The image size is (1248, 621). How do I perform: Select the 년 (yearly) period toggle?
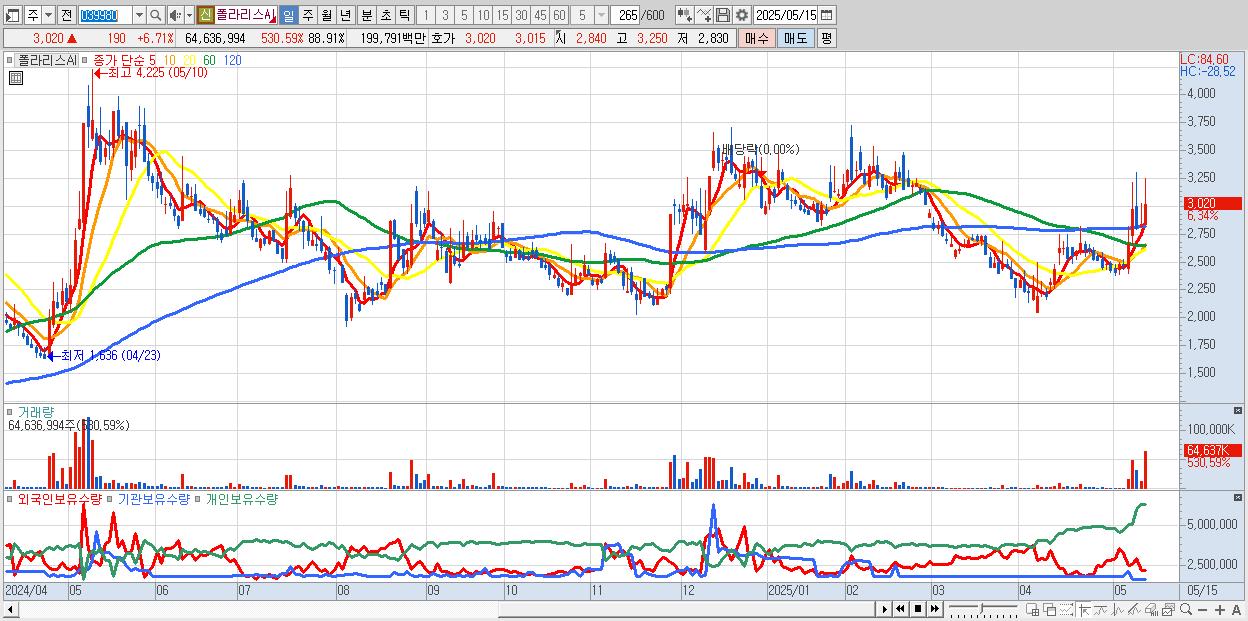[345, 15]
